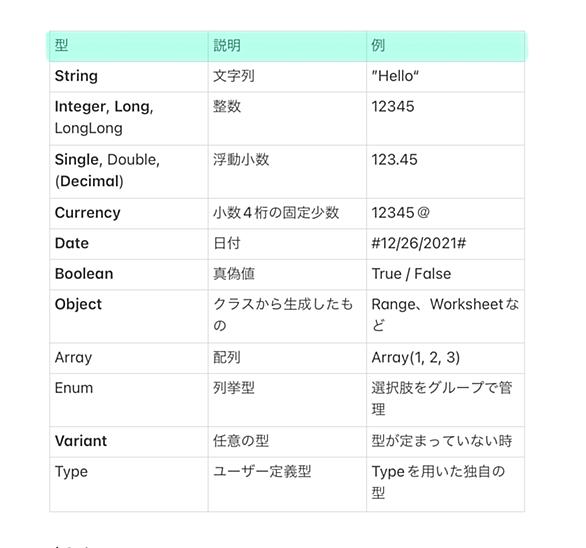Select the Object type cell
This screenshot has width=586, height=548.
point(129,317)
